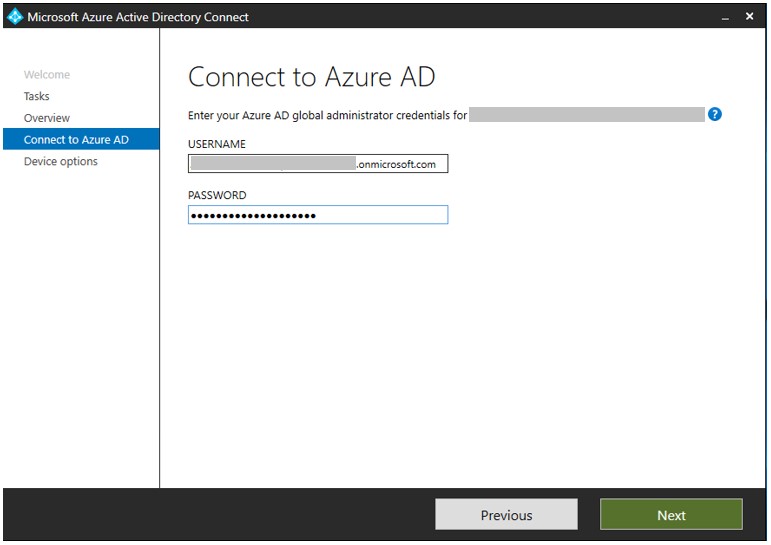Focus the PASSWORD input field
Image resolution: width=771 pixels, height=545 pixels.
point(318,215)
